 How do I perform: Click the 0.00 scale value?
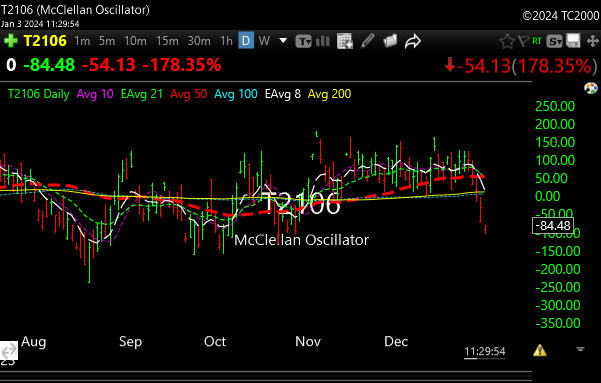point(547,196)
